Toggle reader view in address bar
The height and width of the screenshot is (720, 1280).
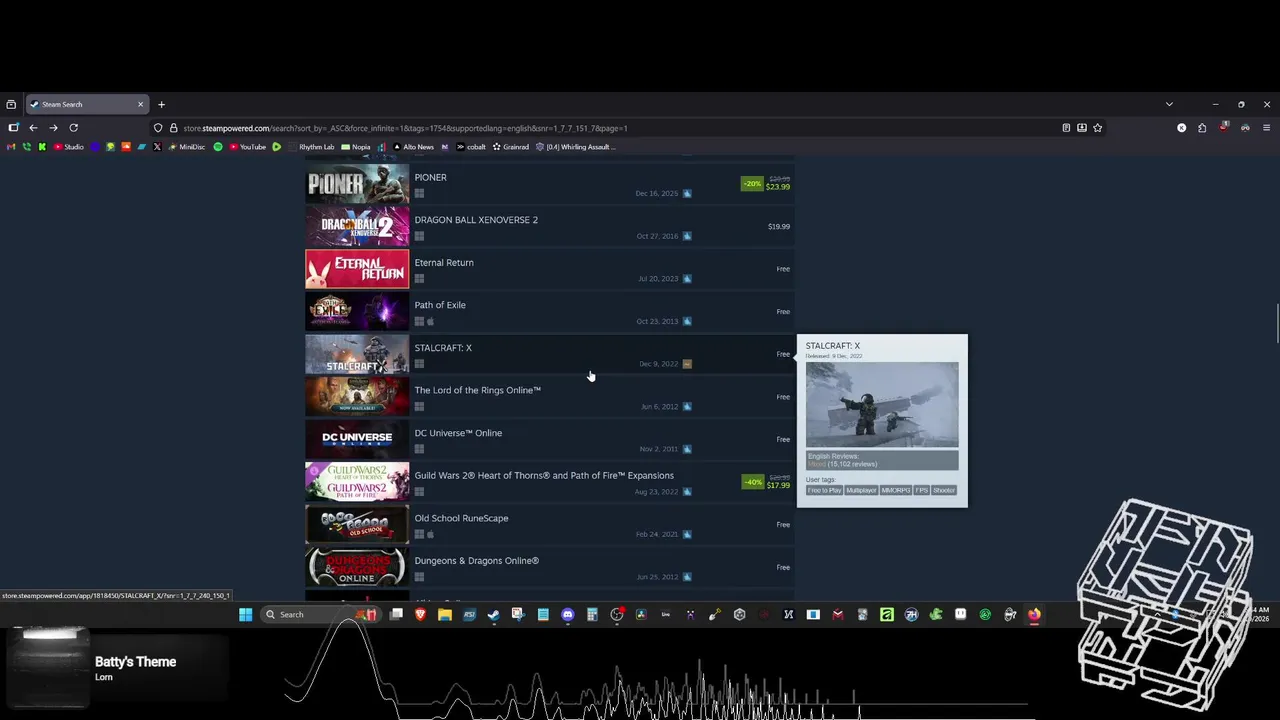1066,128
